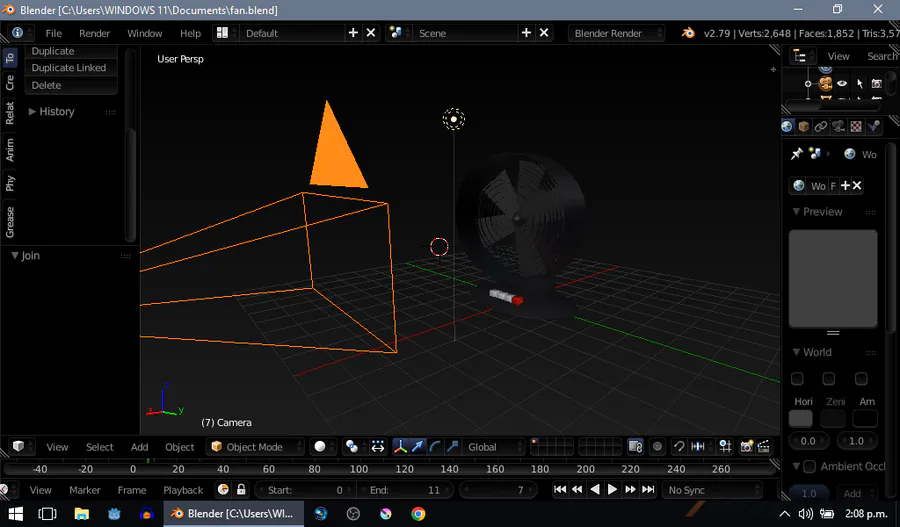Browse World data globe icon
900x527 pixels.
click(798, 185)
